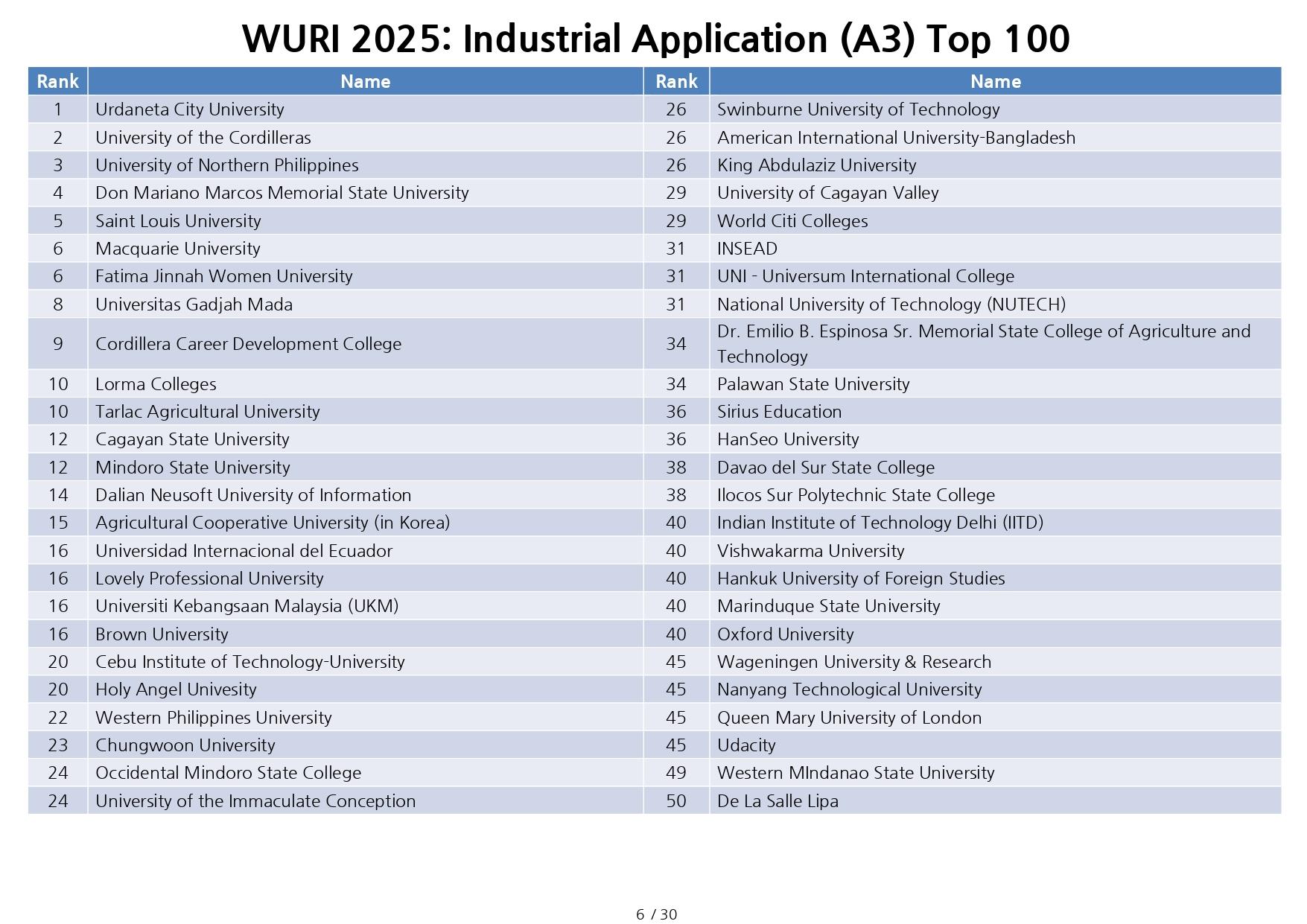This screenshot has width=1307, height=924.
Task: Select National University of Technology (NUTECH)
Action: [x=891, y=305]
